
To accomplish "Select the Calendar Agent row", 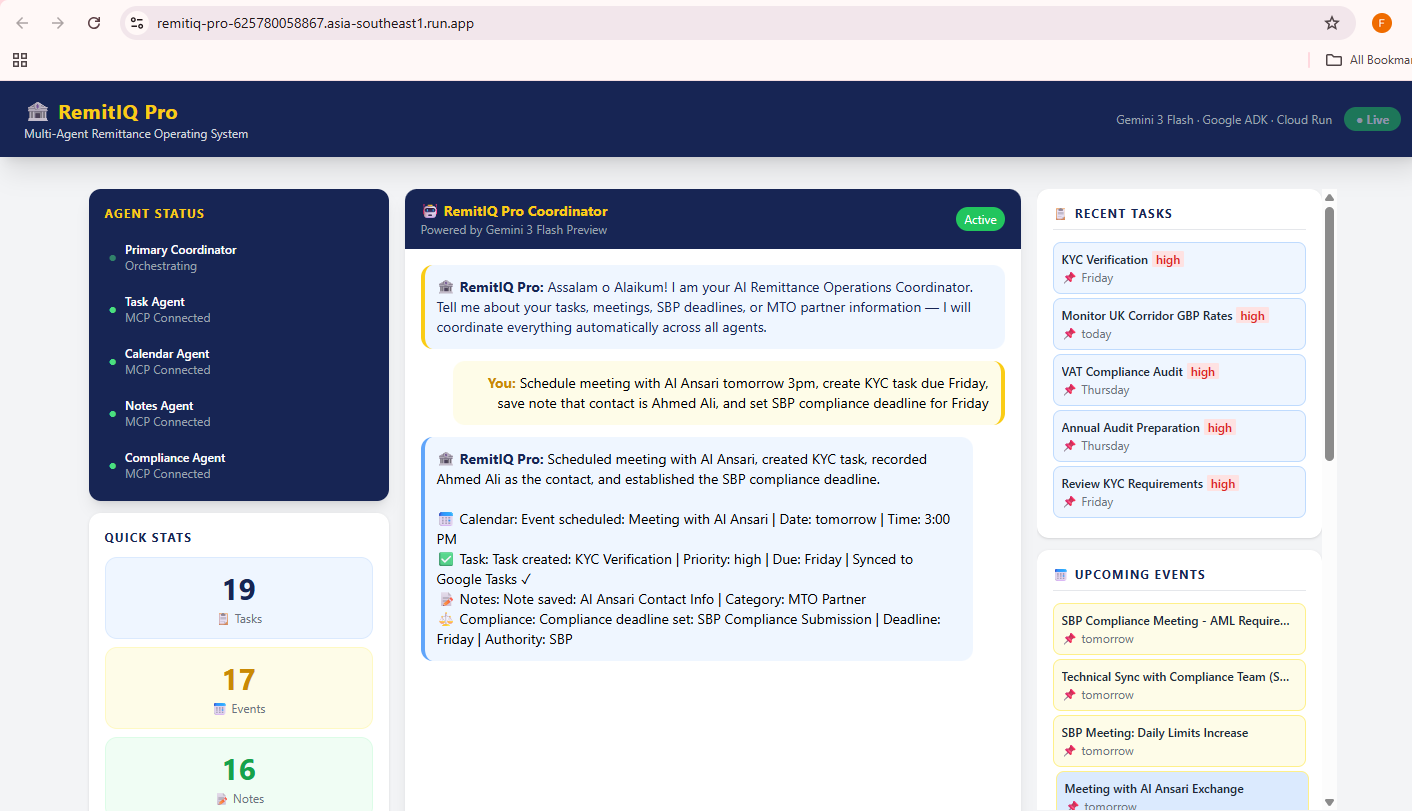I will tap(239, 361).
